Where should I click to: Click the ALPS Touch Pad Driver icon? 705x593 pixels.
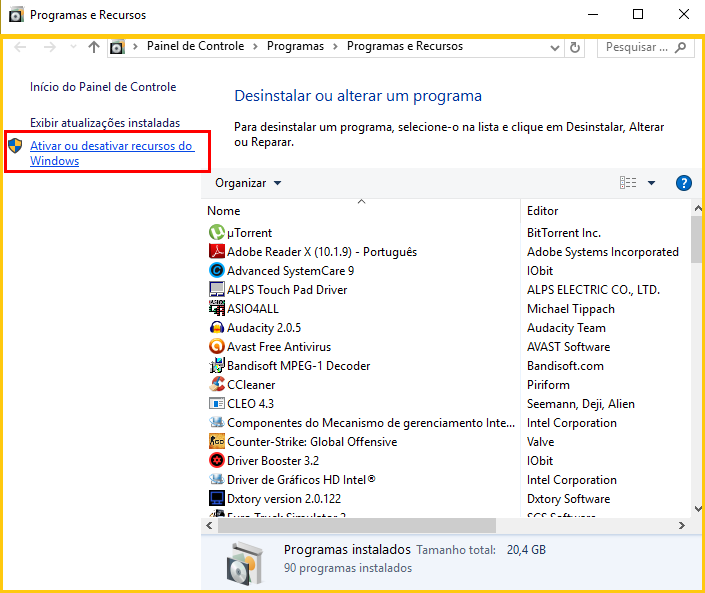point(217,289)
